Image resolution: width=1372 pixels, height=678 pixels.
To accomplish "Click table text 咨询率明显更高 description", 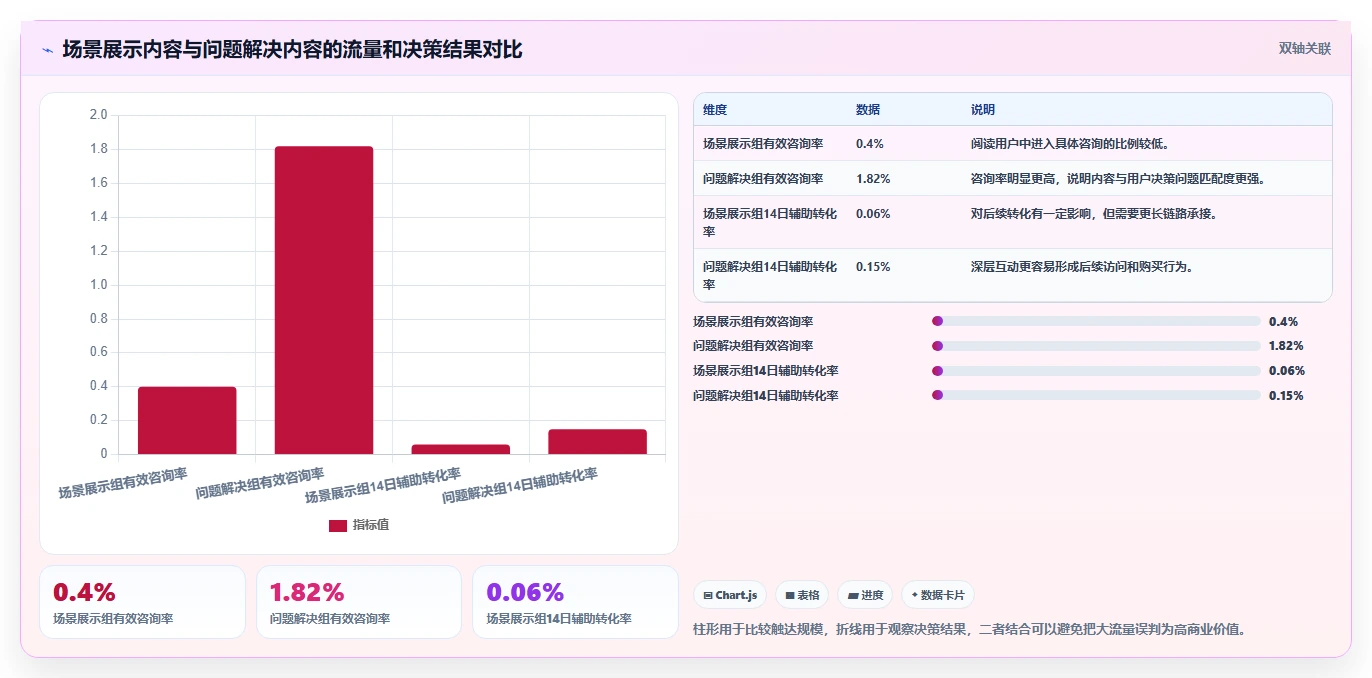I will 1121,179.
